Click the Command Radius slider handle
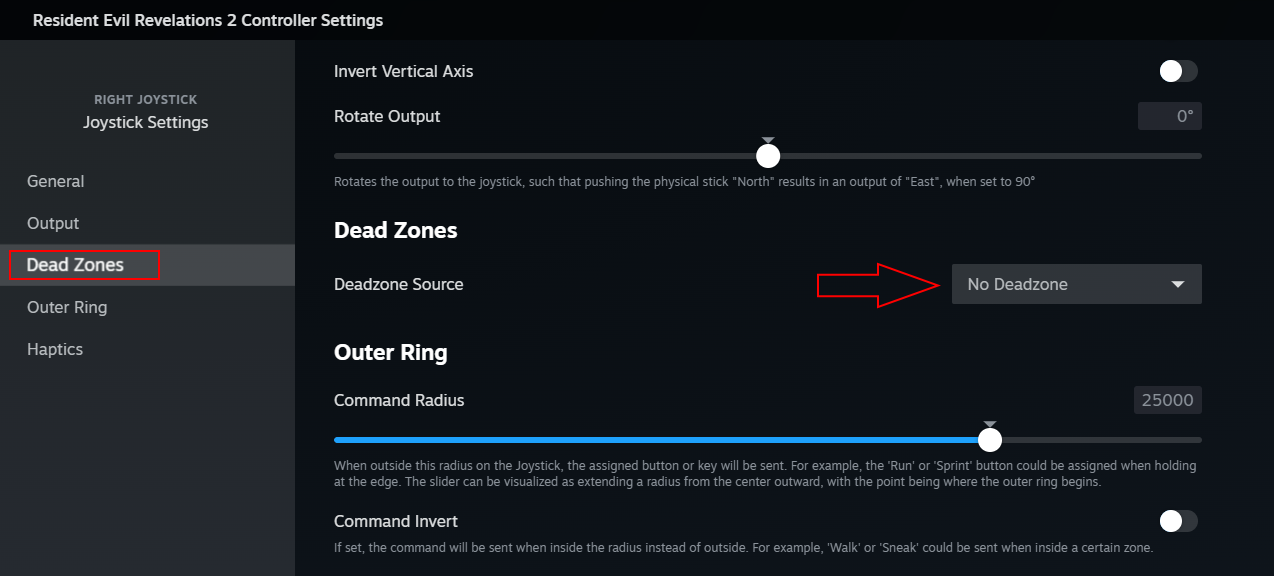This screenshot has height=576, width=1274. [x=990, y=440]
